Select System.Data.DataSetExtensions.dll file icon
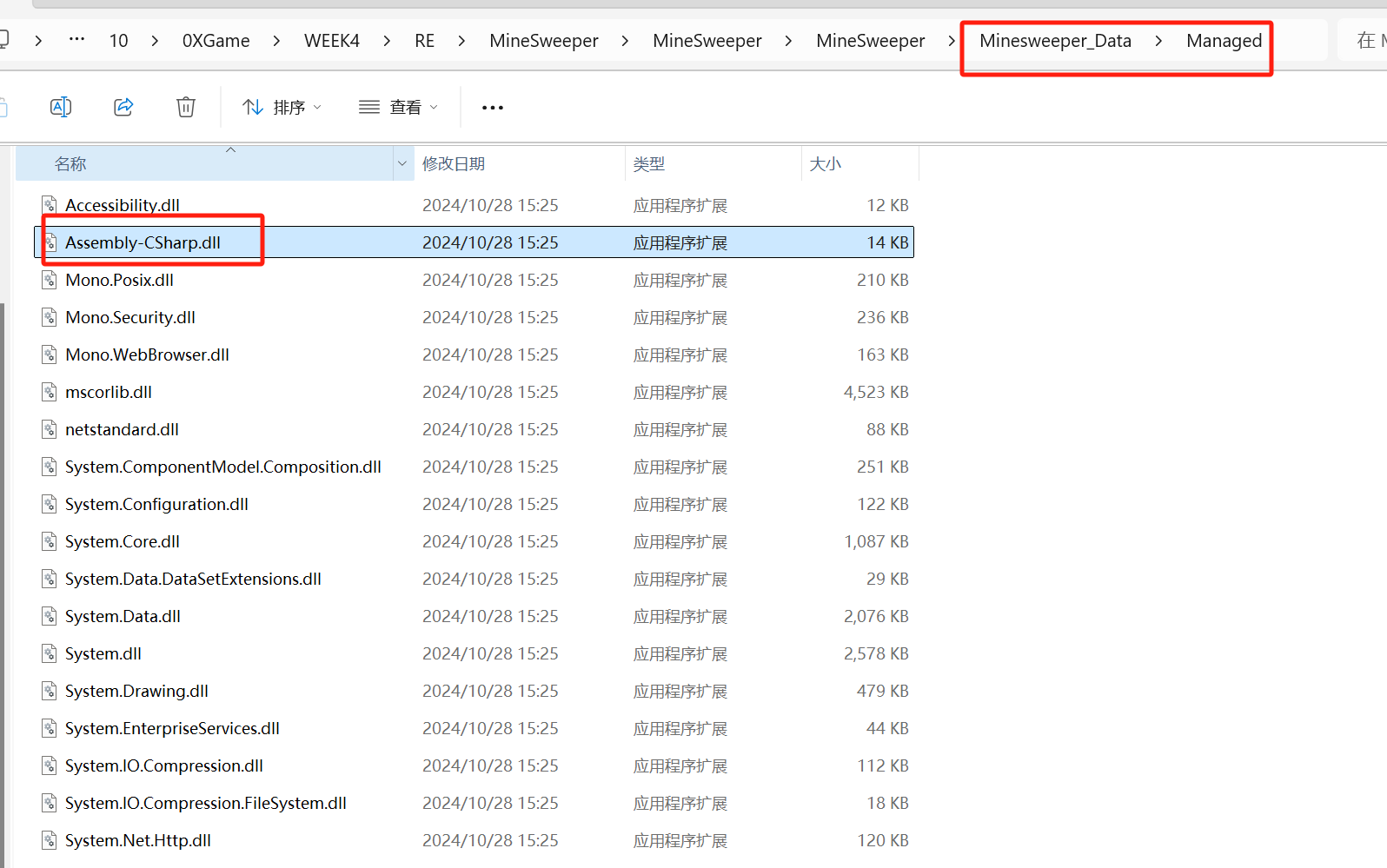1387x868 pixels. tap(50, 579)
